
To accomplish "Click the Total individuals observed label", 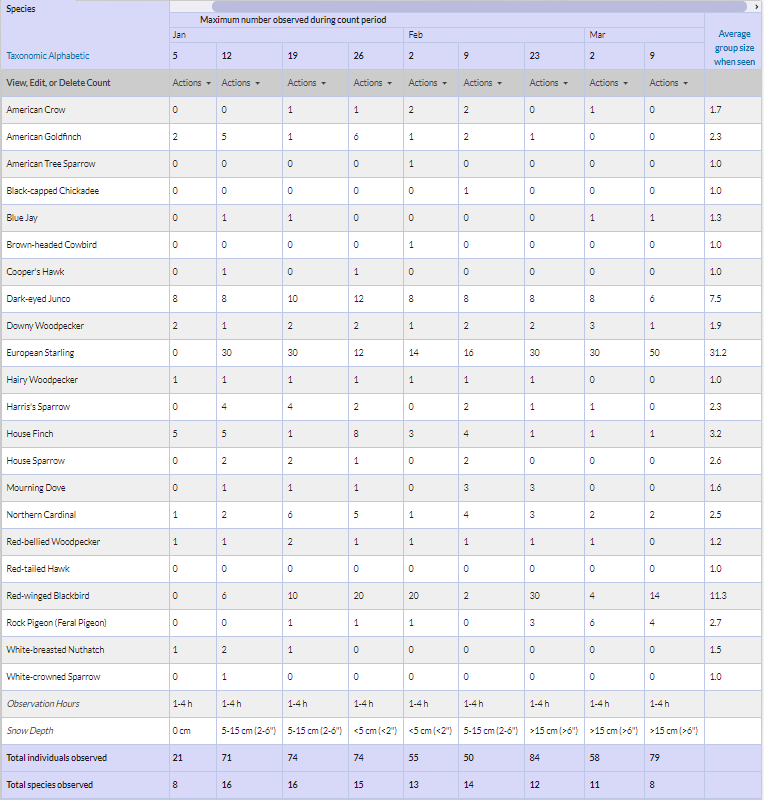I will pyautogui.click(x=57, y=758).
